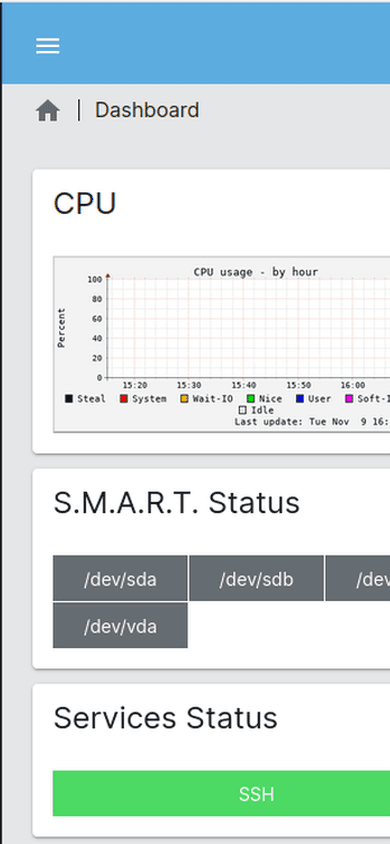
Task: Click the System legend red swatch
Action: (124, 399)
